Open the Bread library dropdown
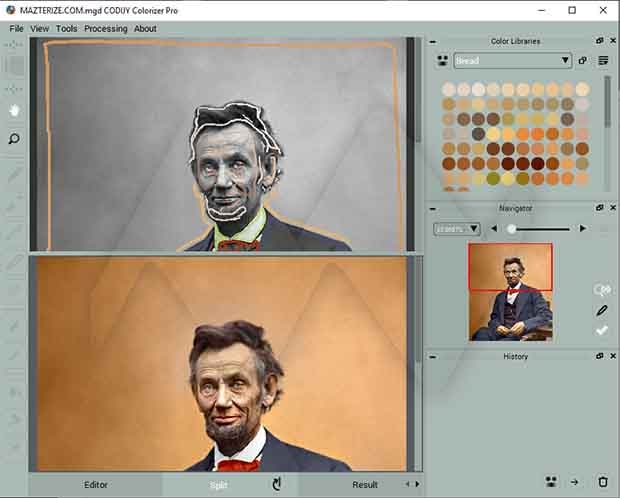Viewport: 620px width, 498px height. coord(513,61)
